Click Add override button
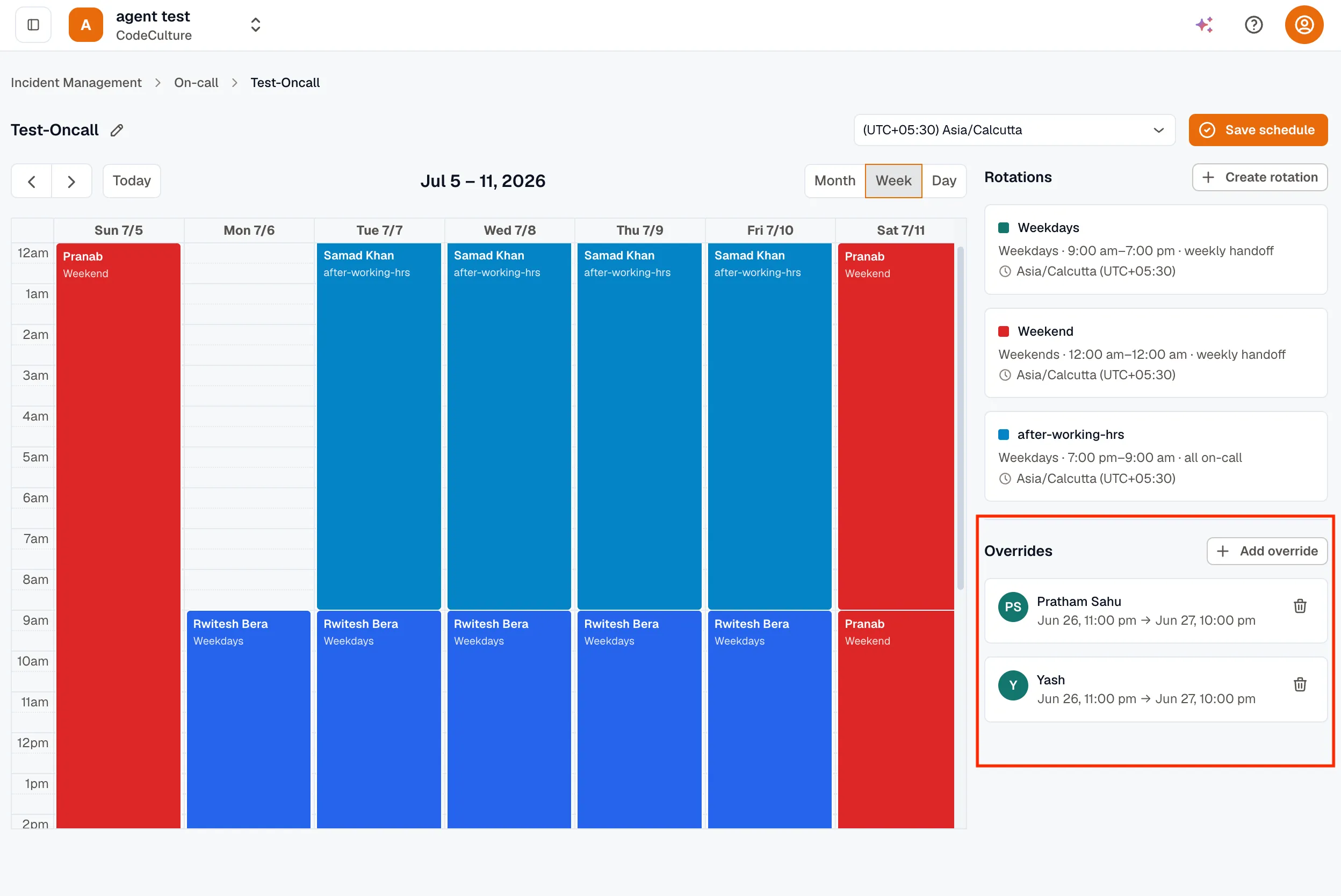This screenshot has height=896, width=1341. 1267,552
